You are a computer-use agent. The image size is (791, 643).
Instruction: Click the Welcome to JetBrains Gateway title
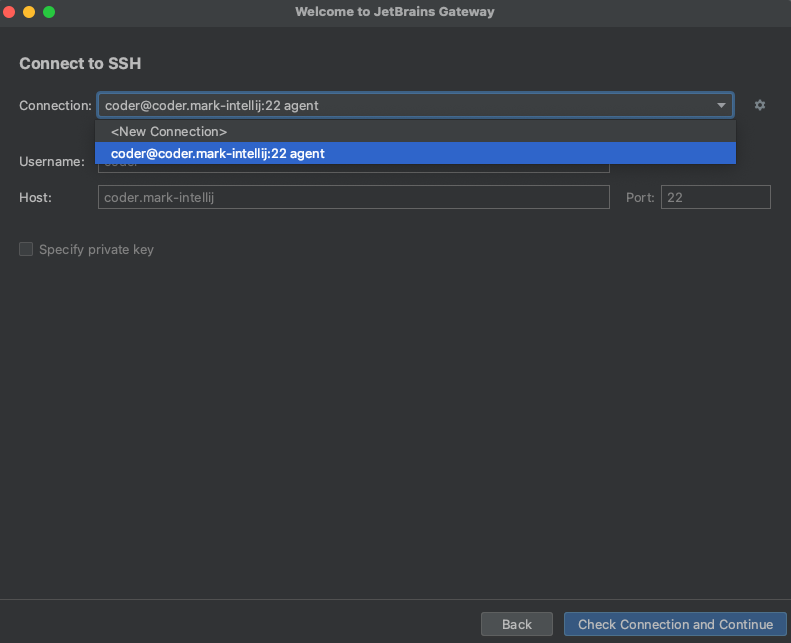(394, 12)
